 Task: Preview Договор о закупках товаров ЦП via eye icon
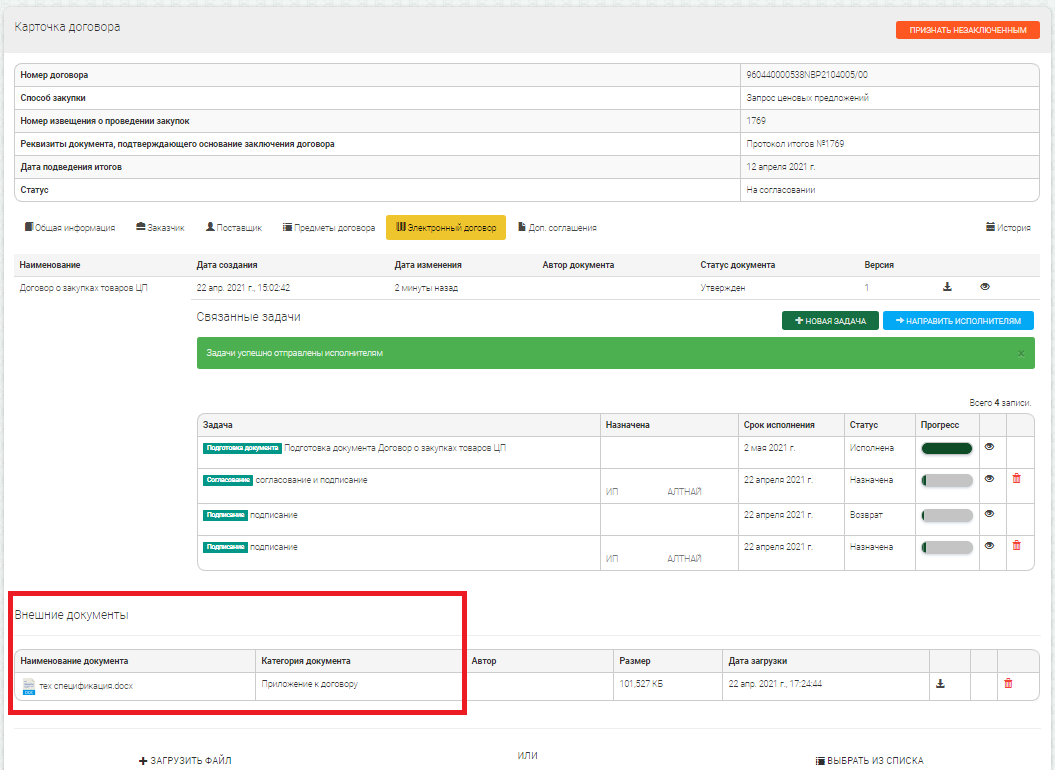[985, 287]
